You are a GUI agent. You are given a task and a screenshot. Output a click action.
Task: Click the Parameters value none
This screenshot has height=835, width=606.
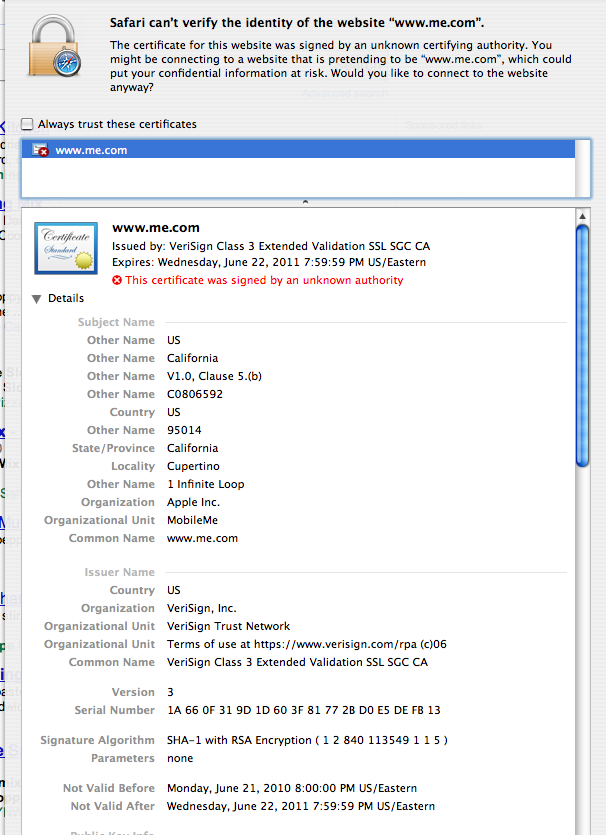point(180,758)
